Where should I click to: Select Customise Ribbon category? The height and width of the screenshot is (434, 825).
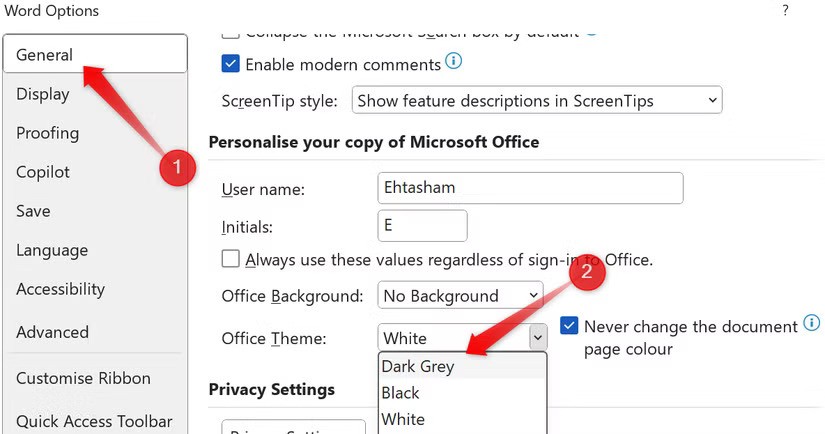tap(83, 378)
